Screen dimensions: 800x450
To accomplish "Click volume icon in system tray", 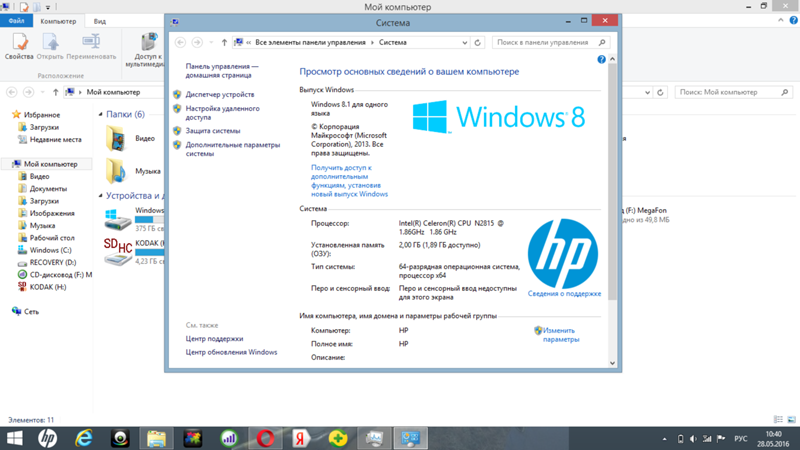I will point(693,439).
